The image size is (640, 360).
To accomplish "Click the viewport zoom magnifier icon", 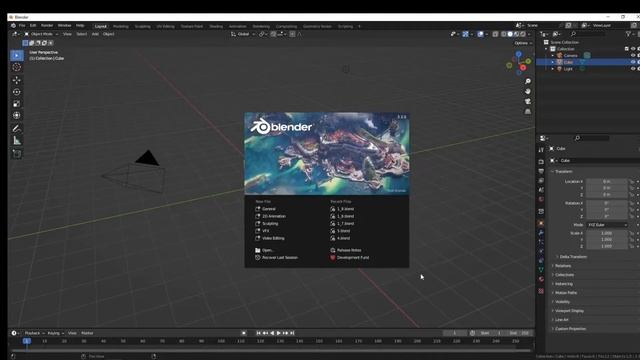I will pos(528,81).
